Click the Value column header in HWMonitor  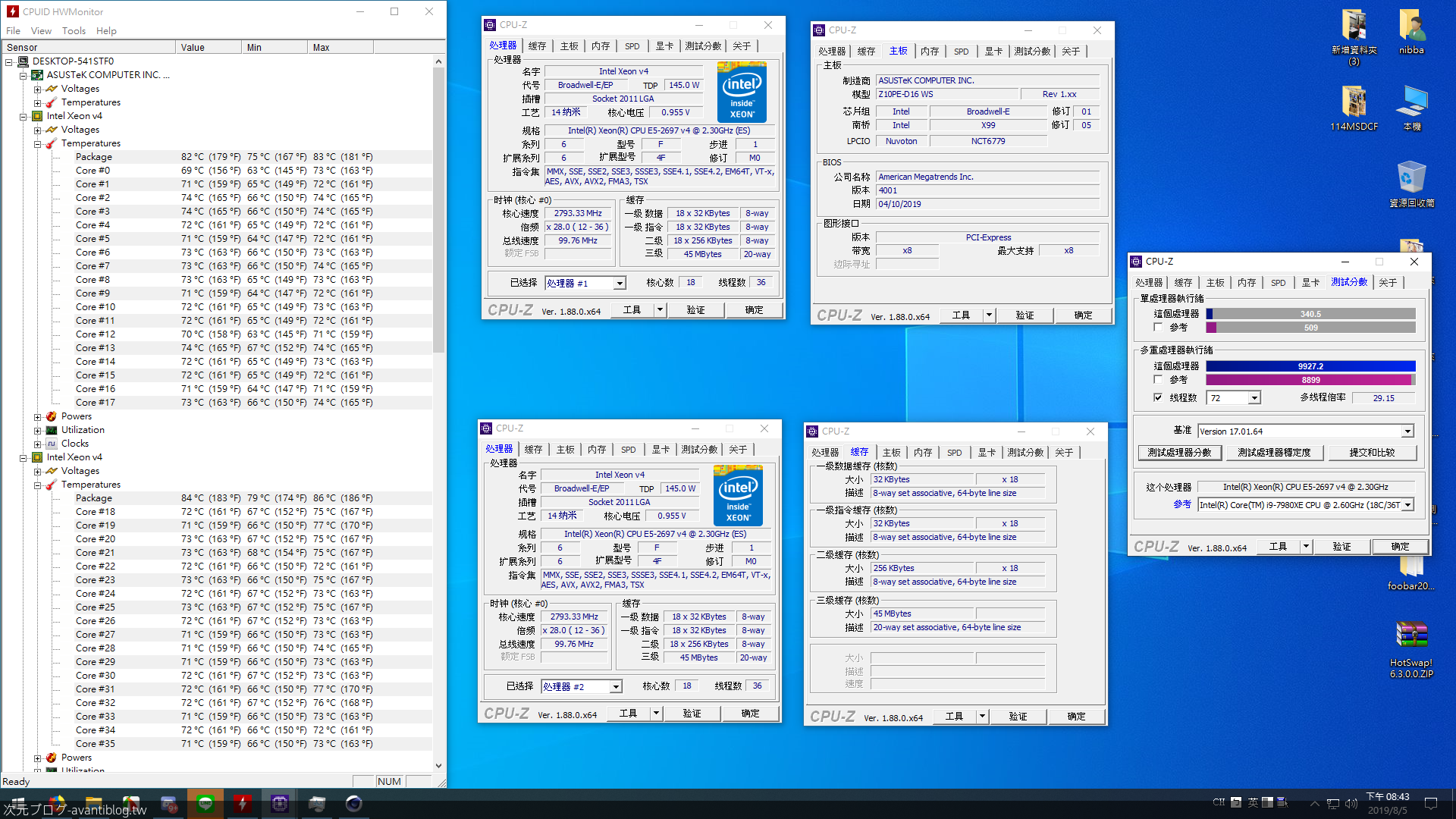coord(208,47)
